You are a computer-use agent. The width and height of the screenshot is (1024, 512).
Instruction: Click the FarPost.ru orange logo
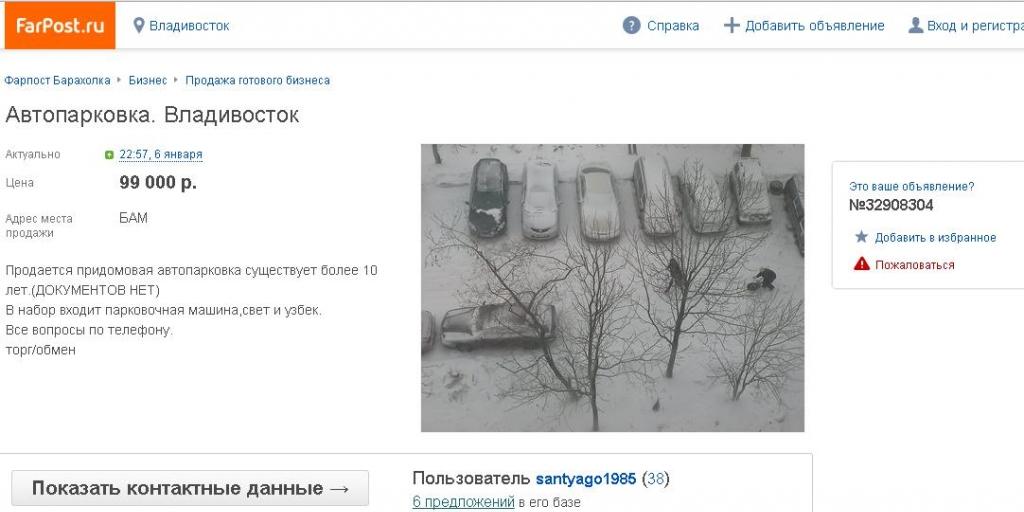(x=59, y=25)
